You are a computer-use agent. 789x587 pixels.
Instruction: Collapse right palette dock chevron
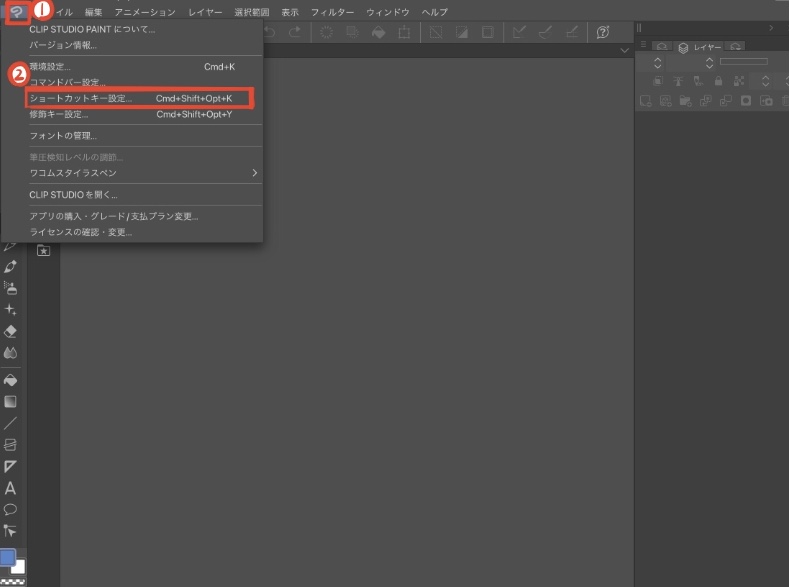pos(771,28)
